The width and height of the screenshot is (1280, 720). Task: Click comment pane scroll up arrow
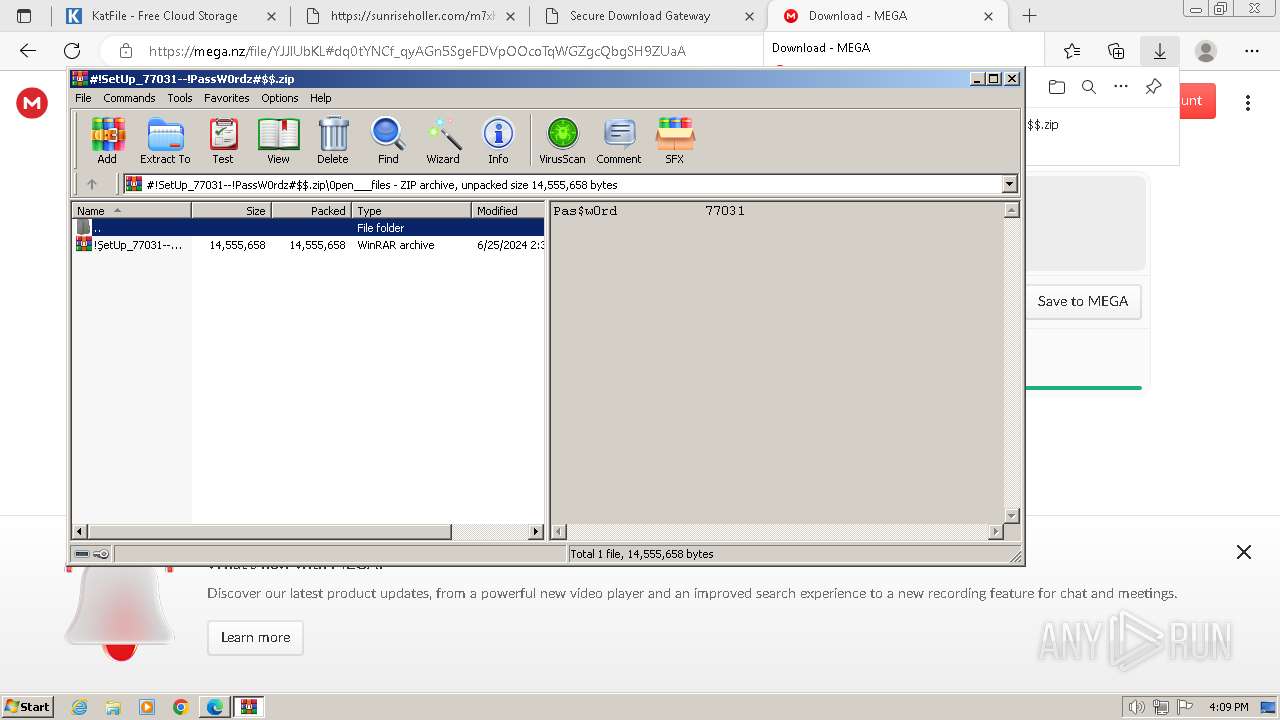pos(1011,210)
